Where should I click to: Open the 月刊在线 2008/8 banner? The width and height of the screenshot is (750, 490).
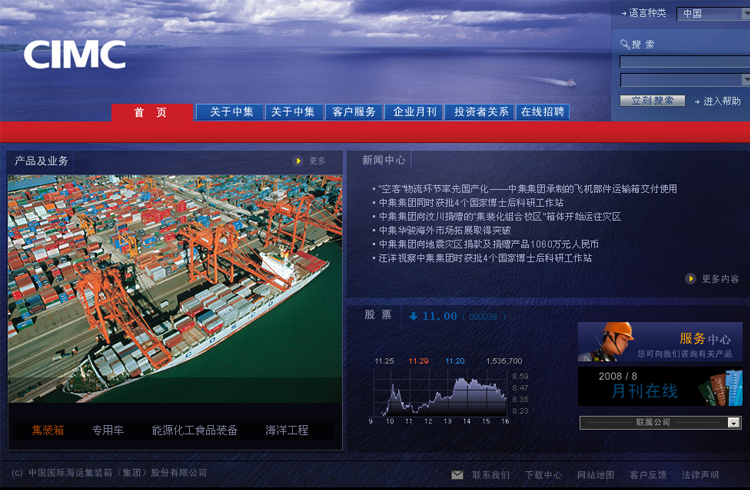[660, 387]
